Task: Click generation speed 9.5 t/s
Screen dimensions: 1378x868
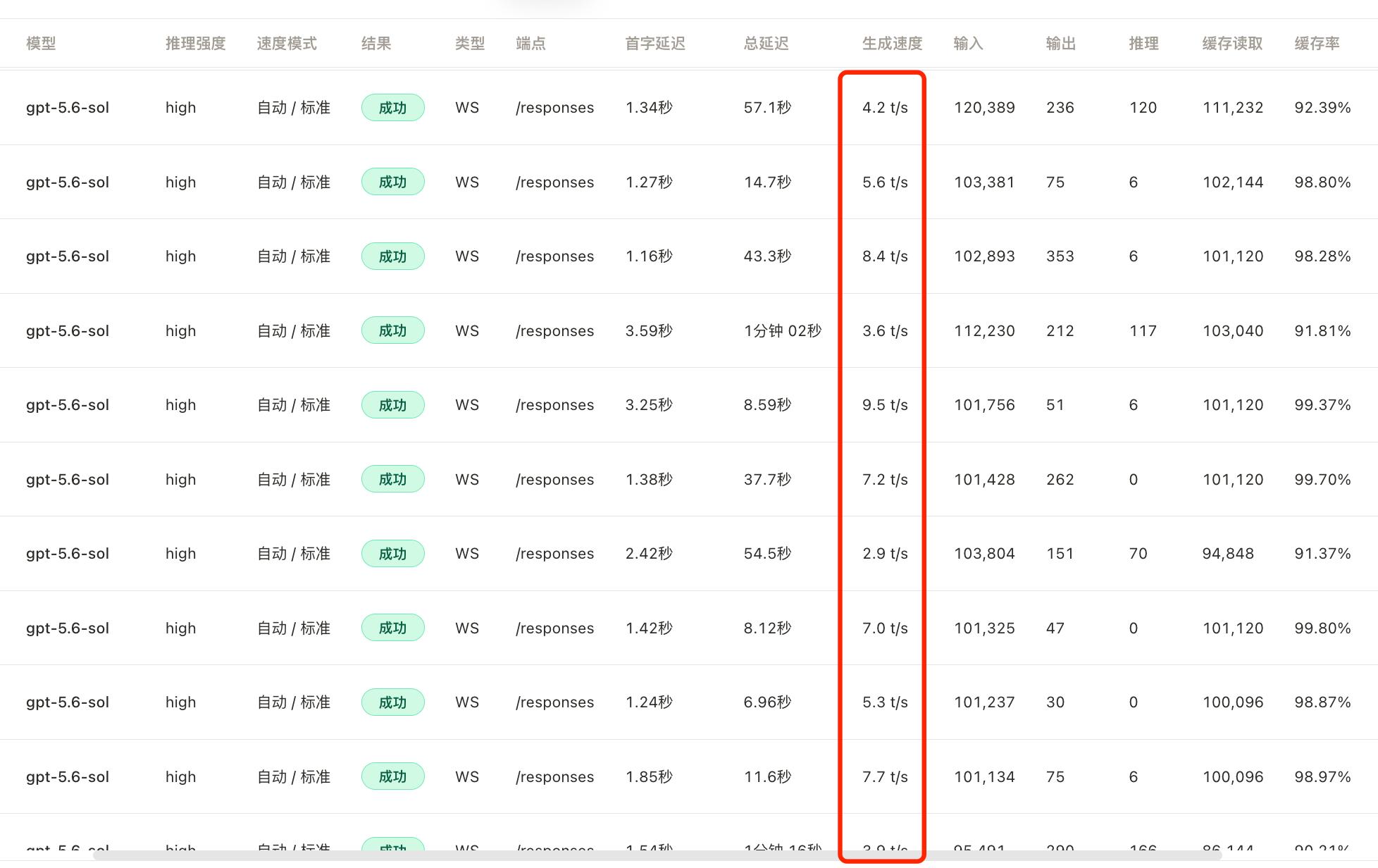Action: click(886, 405)
